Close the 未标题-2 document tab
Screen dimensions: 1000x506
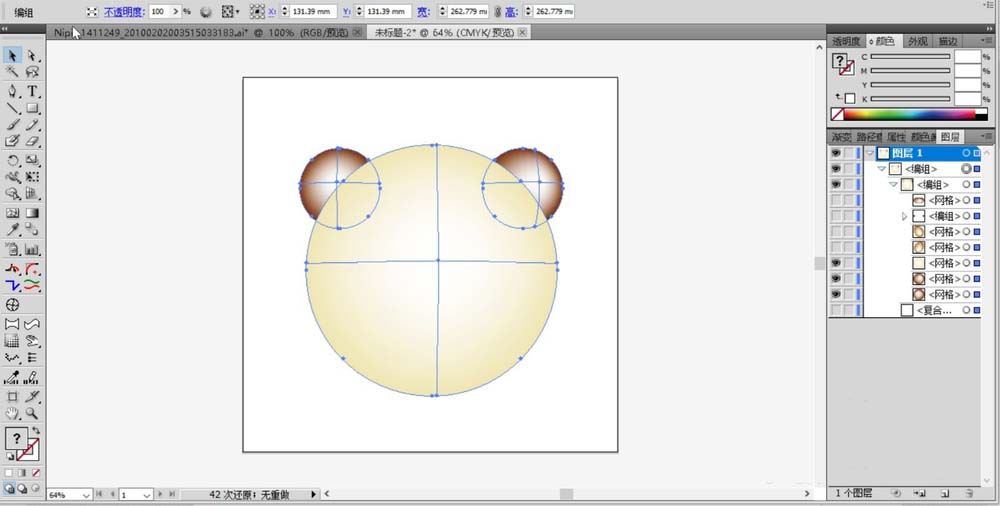point(522,32)
